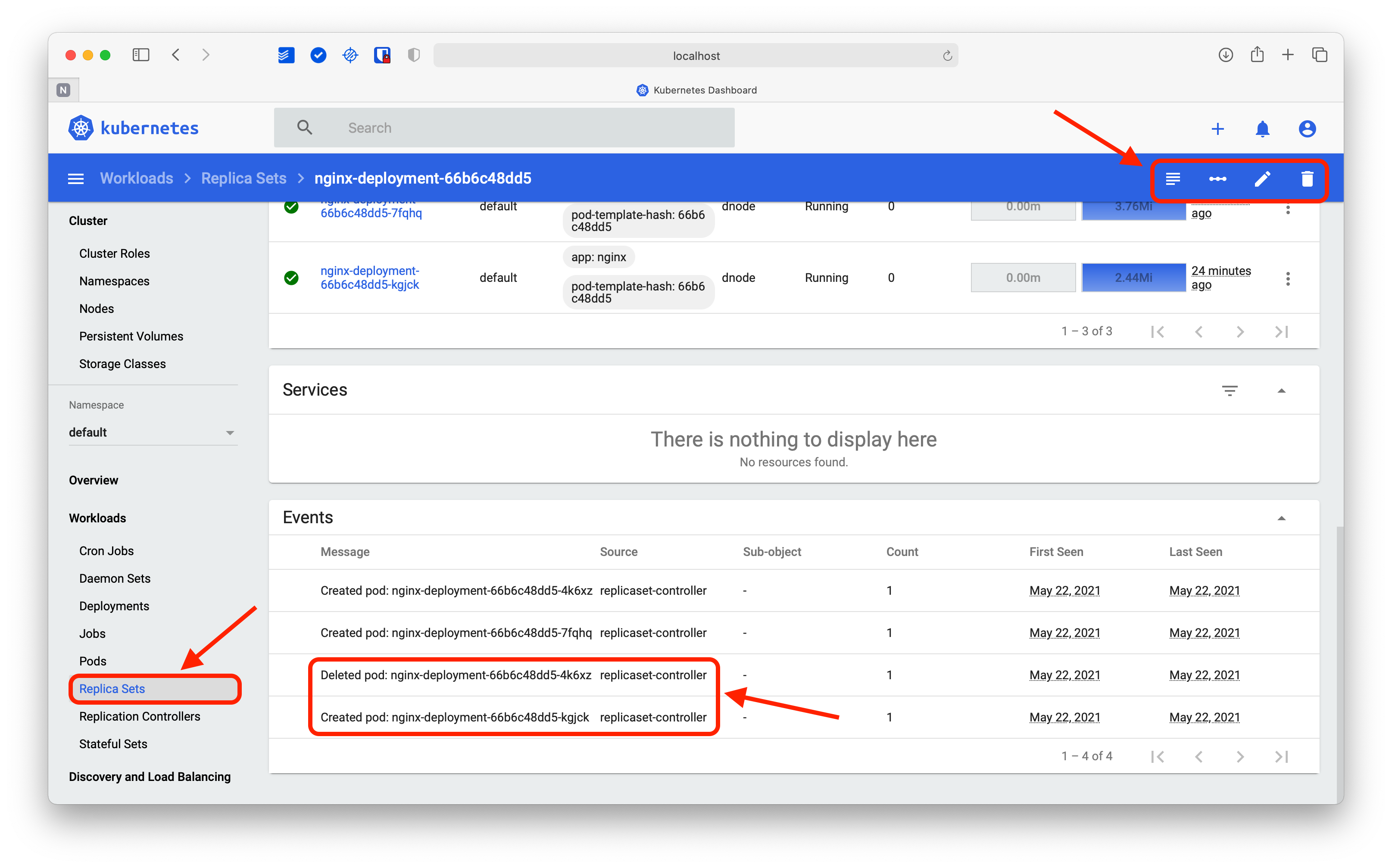Open the replica set logs icon

click(1173, 179)
